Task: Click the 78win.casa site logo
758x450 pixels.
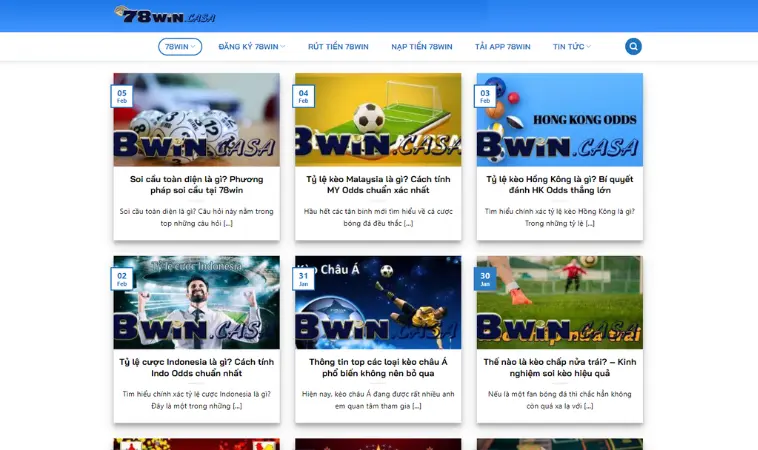Action: [164, 15]
